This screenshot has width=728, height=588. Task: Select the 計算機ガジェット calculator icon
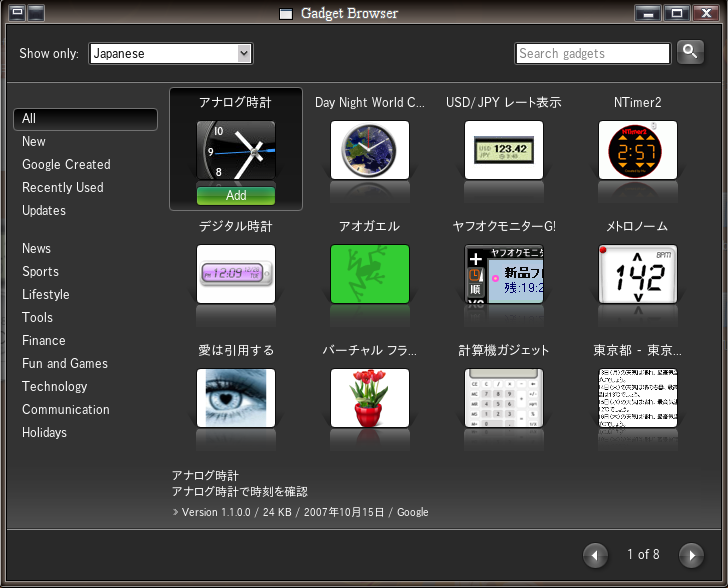pyautogui.click(x=504, y=398)
